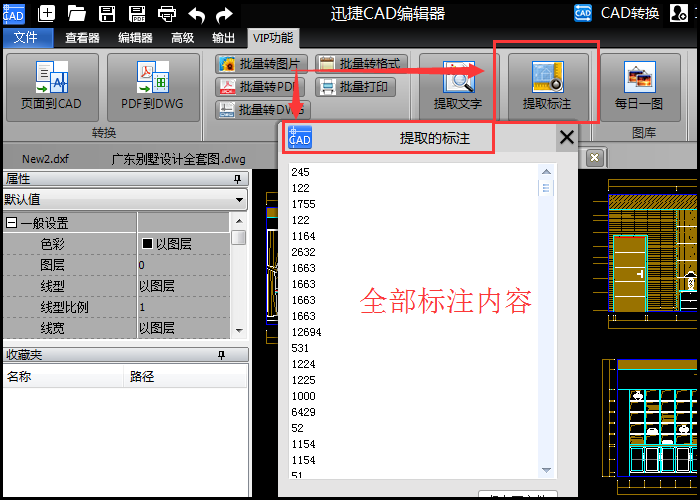Click properties panel scroll up arrow
The height and width of the screenshot is (500, 700).
click(239, 221)
